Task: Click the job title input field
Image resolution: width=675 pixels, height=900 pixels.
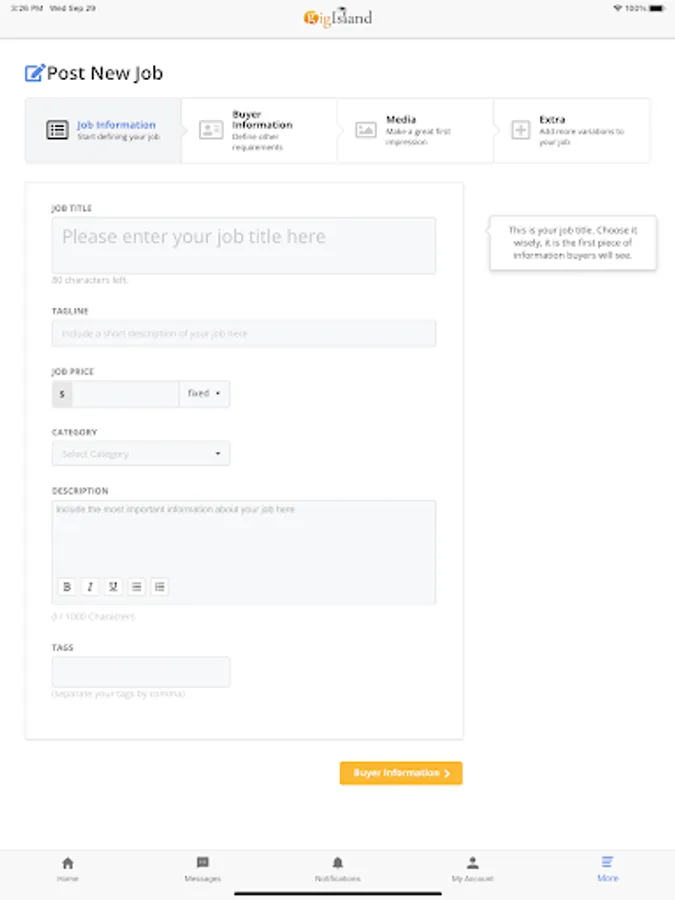Action: click(244, 245)
